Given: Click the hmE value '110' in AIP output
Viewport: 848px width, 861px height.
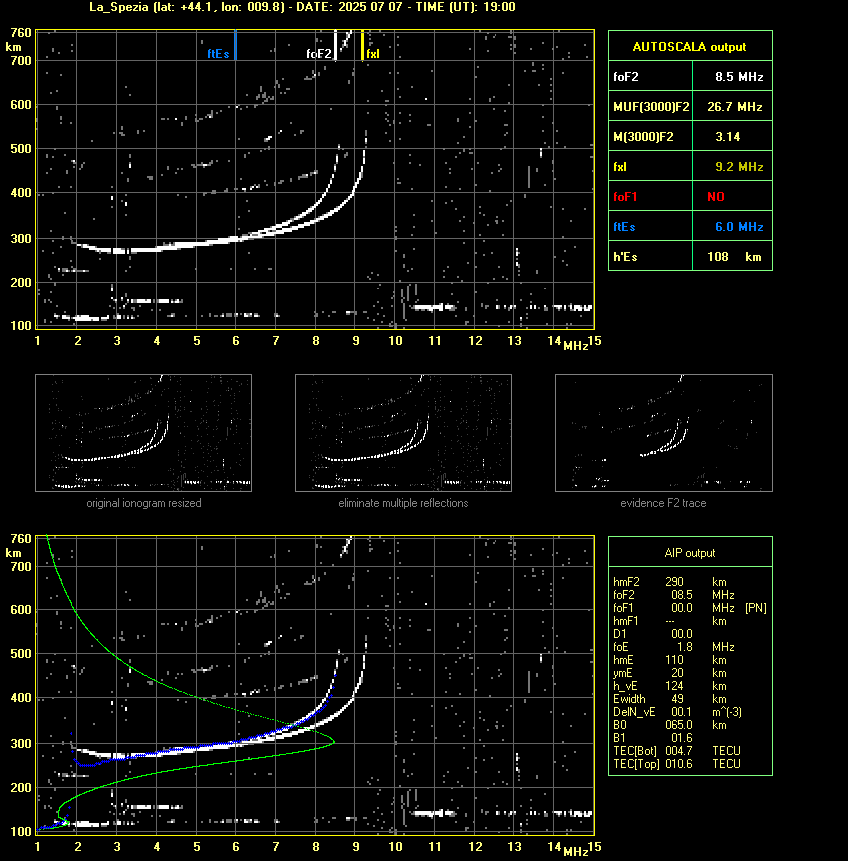Looking at the screenshot, I should click(674, 660).
